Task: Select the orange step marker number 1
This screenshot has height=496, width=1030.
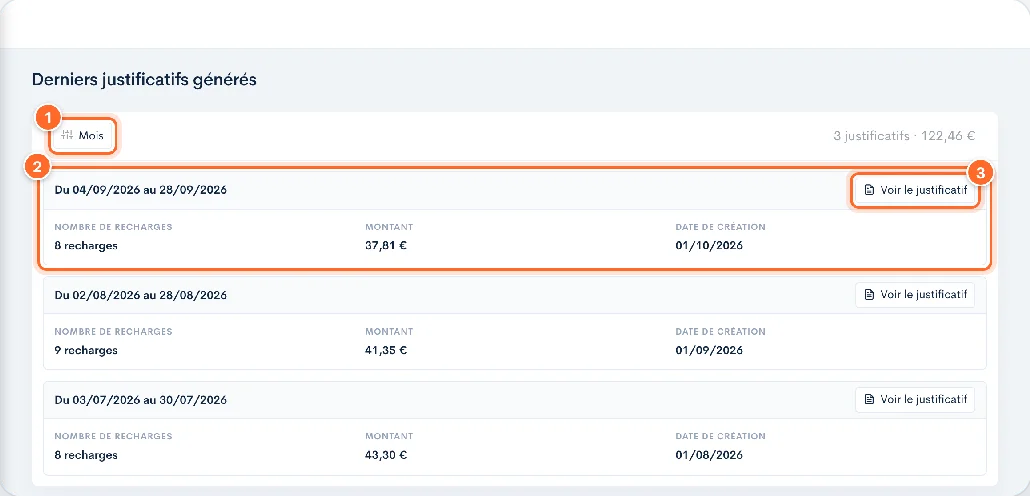Action: pyautogui.click(x=48, y=118)
